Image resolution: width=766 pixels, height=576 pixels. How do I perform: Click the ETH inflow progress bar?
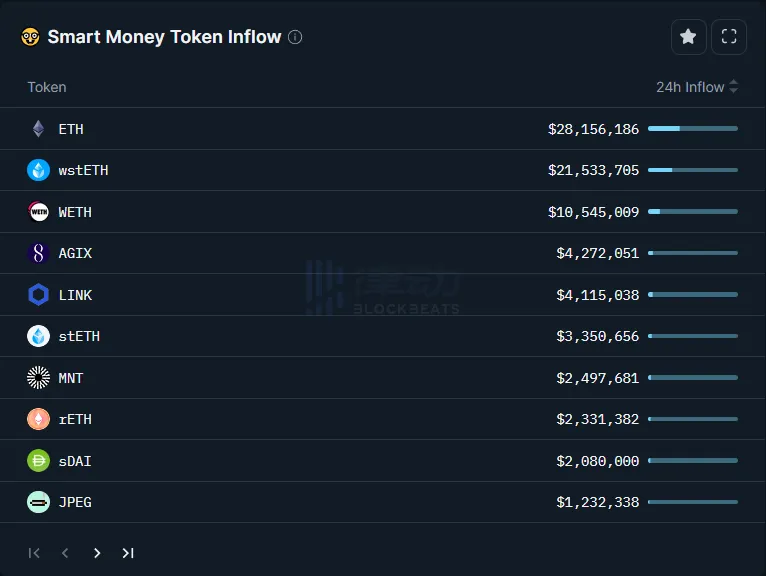point(692,129)
